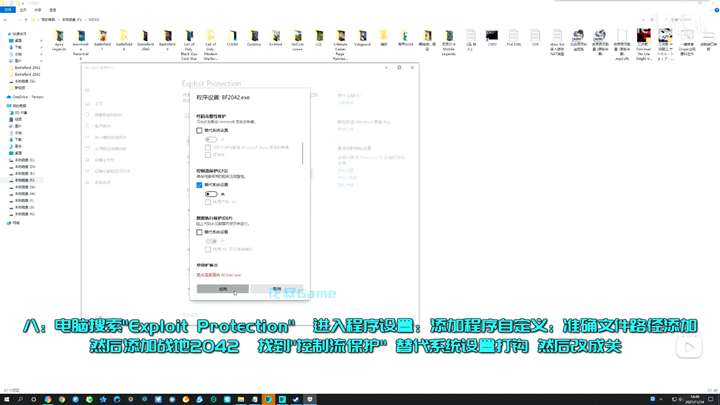The width and height of the screenshot is (720, 405).
Task: Open the Call of Duty Modern Warfare folder
Action: tap(210, 45)
